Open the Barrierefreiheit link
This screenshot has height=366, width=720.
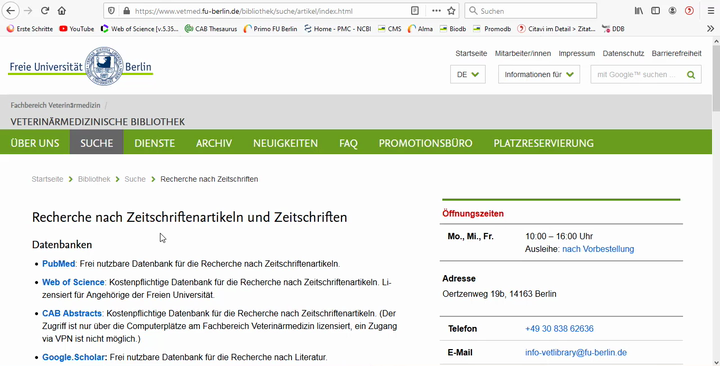(676, 53)
